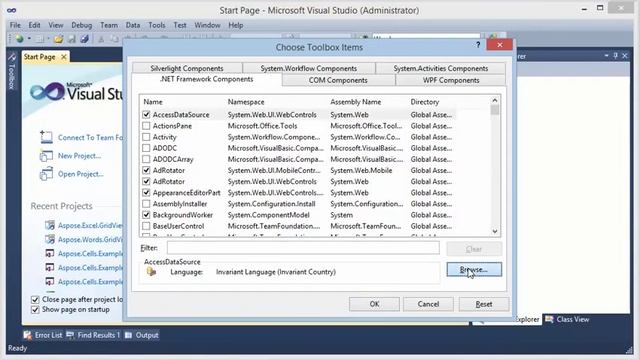Open the Add New Item dropdown arrow
Viewport: 640px width, 360px height.
click(48, 39)
